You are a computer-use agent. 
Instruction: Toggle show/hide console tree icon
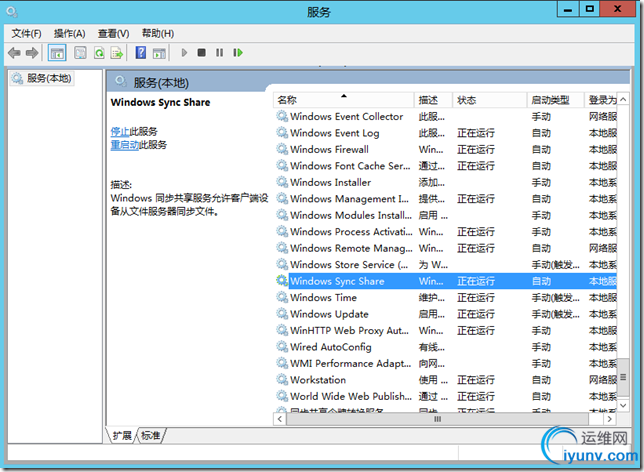click(x=57, y=53)
